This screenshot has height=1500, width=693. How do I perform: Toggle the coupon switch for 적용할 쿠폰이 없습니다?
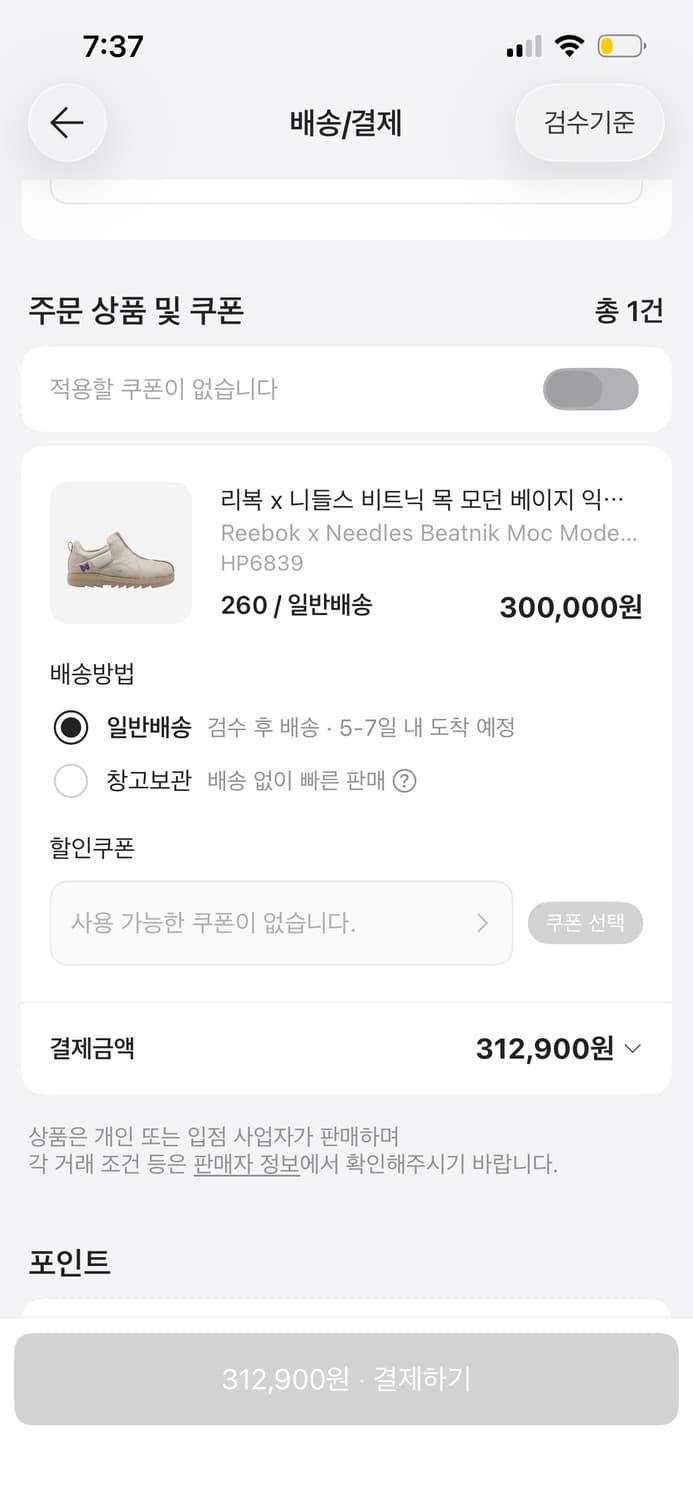[591, 389]
